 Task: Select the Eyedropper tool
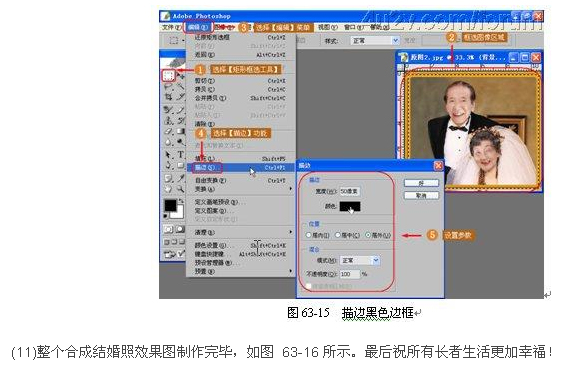pyautogui.click(x=180, y=178)
